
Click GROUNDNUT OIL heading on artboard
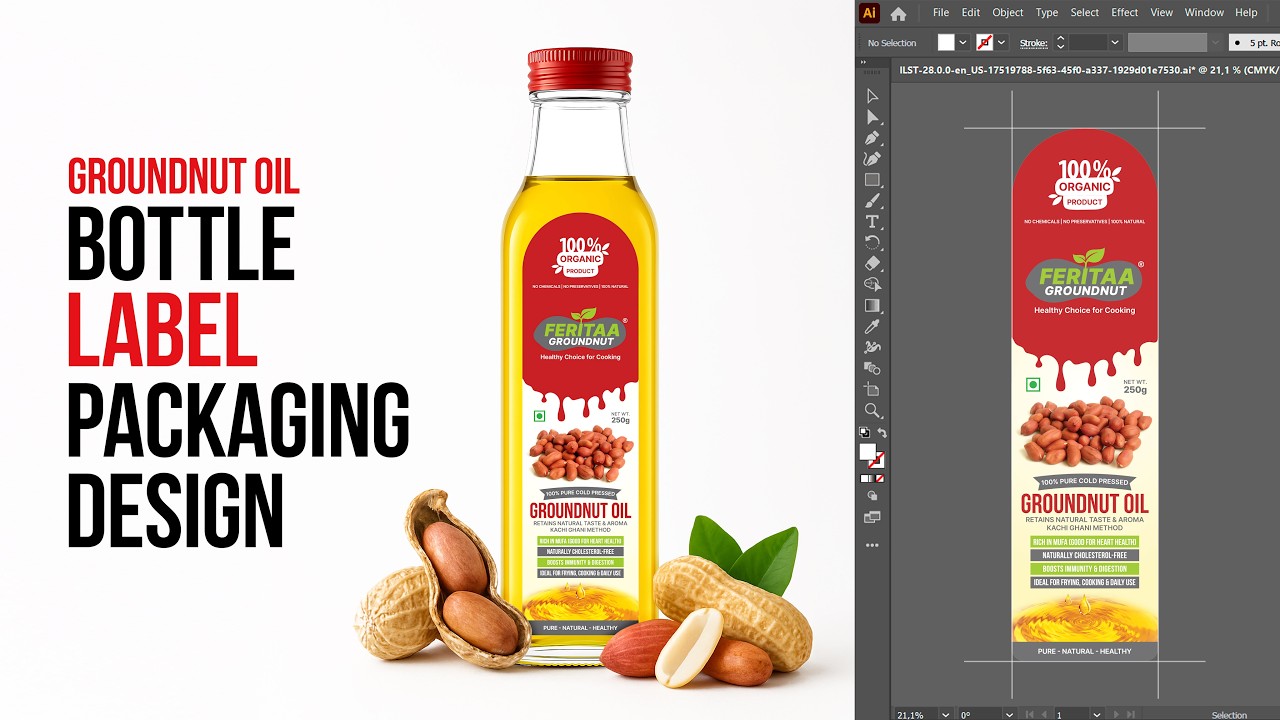[x=1084, y=503]
